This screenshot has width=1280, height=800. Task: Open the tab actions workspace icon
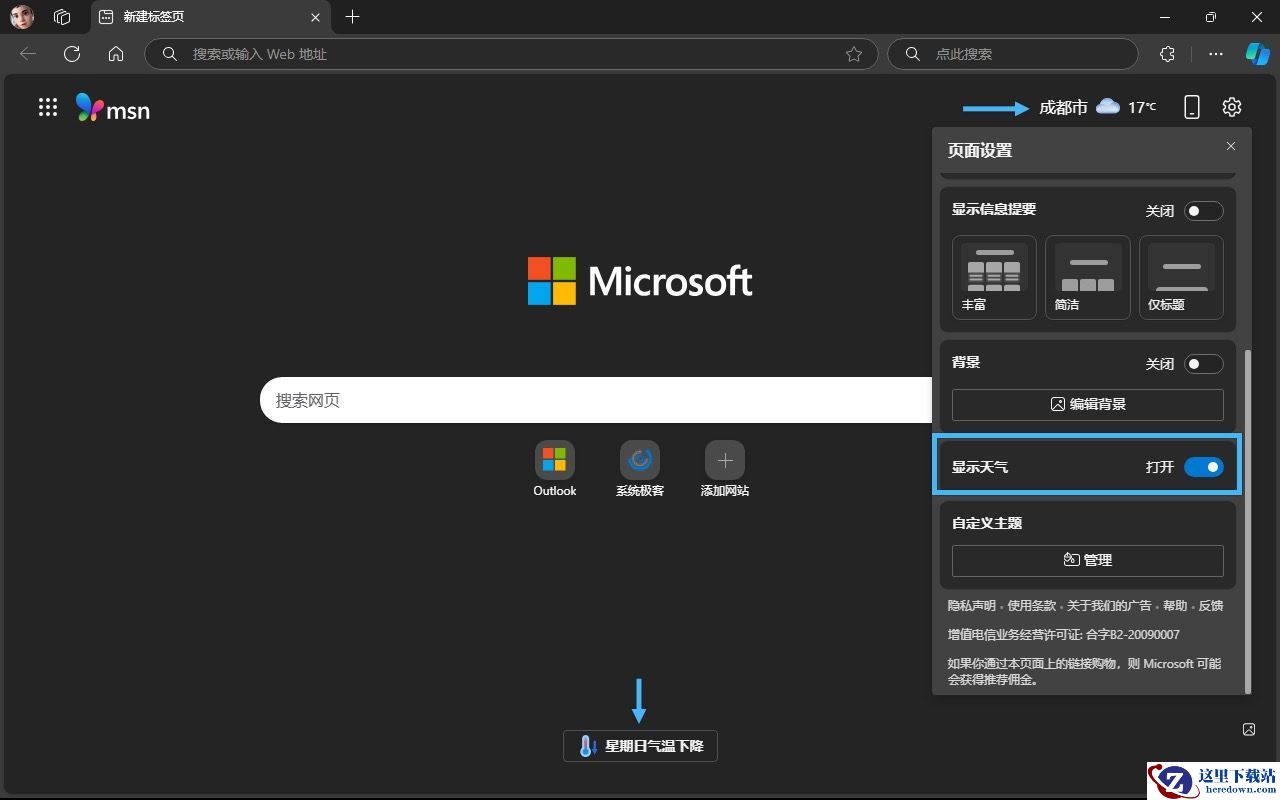(62, 17)
